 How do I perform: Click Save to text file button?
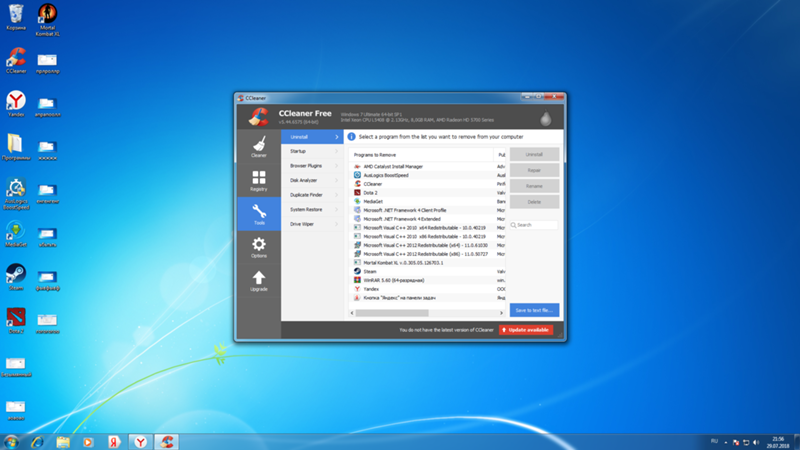point(534,310)
